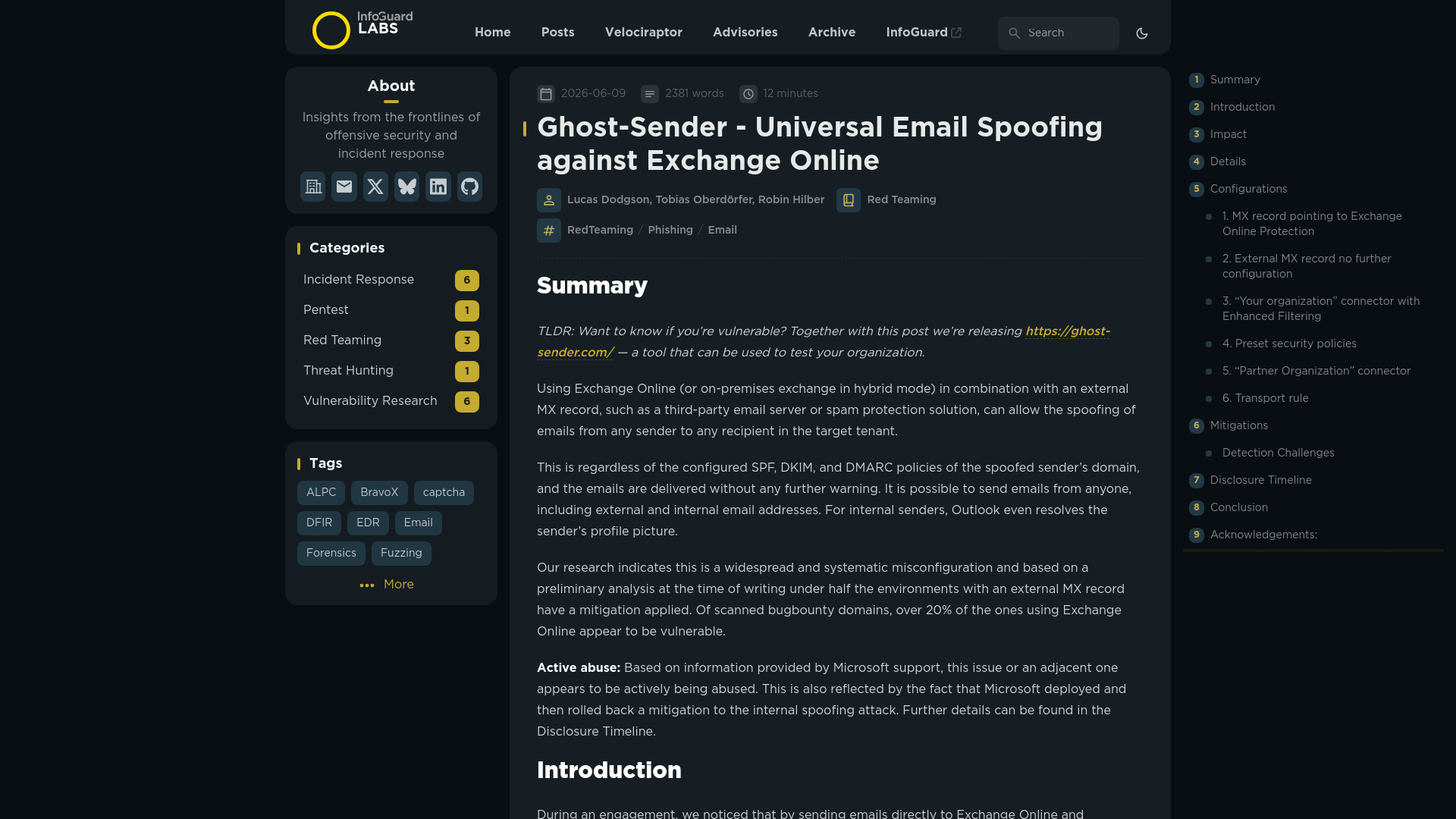Viewport: 1456px width, 819px height.
Task: Open the Incident Response category
Action: 391,280
